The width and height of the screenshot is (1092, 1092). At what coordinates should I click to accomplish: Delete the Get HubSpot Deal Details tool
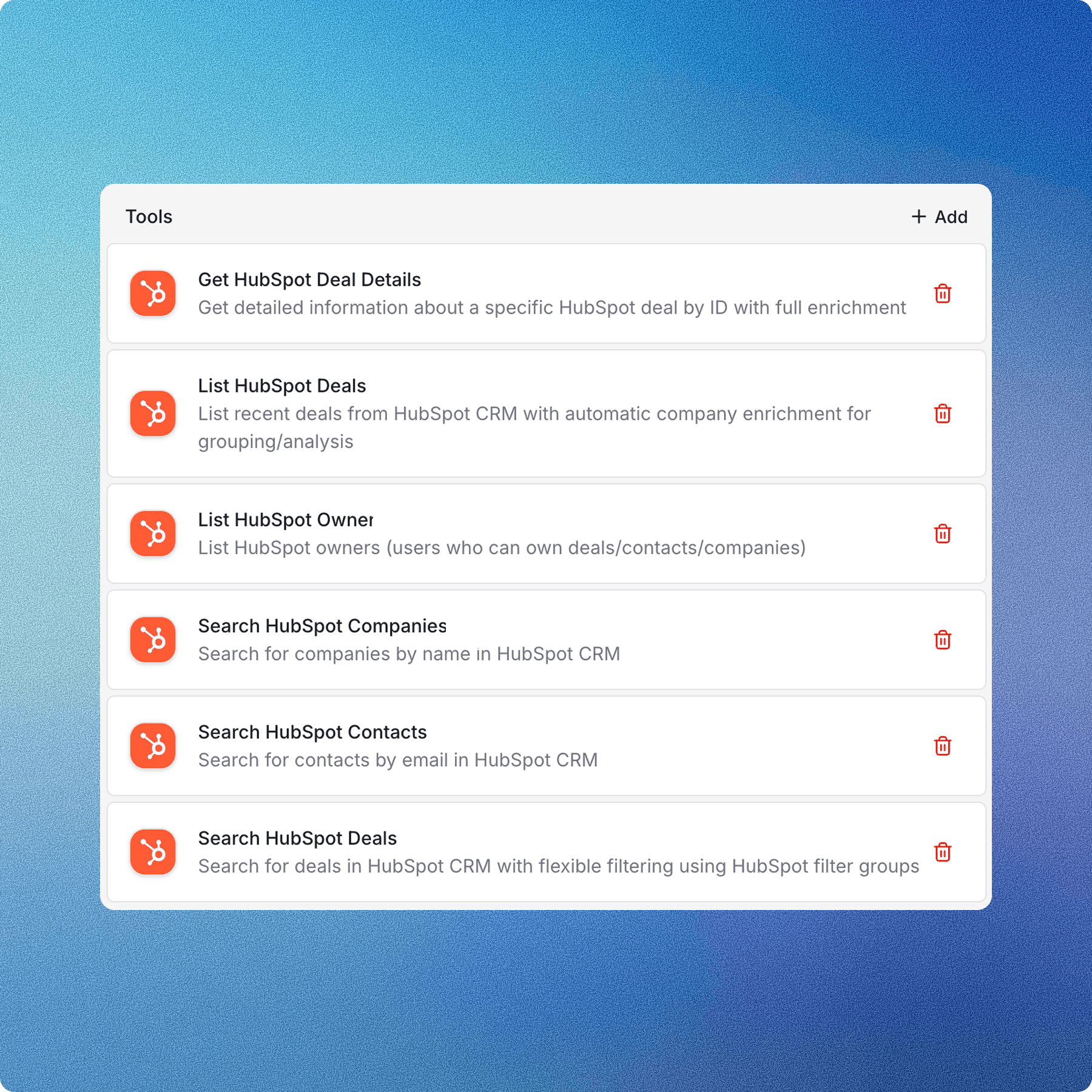pyautogui.click(x=942, y=294)
